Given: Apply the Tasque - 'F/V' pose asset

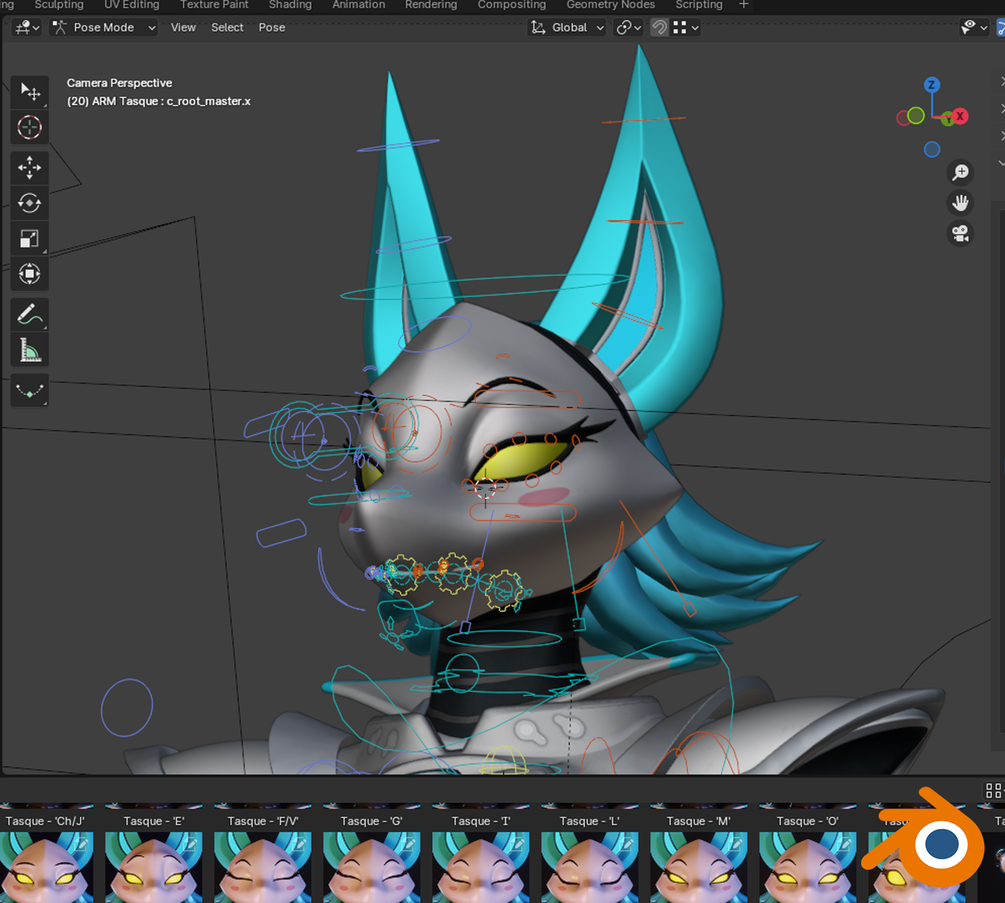Looking at the screenshot, I should click(263, 859).
